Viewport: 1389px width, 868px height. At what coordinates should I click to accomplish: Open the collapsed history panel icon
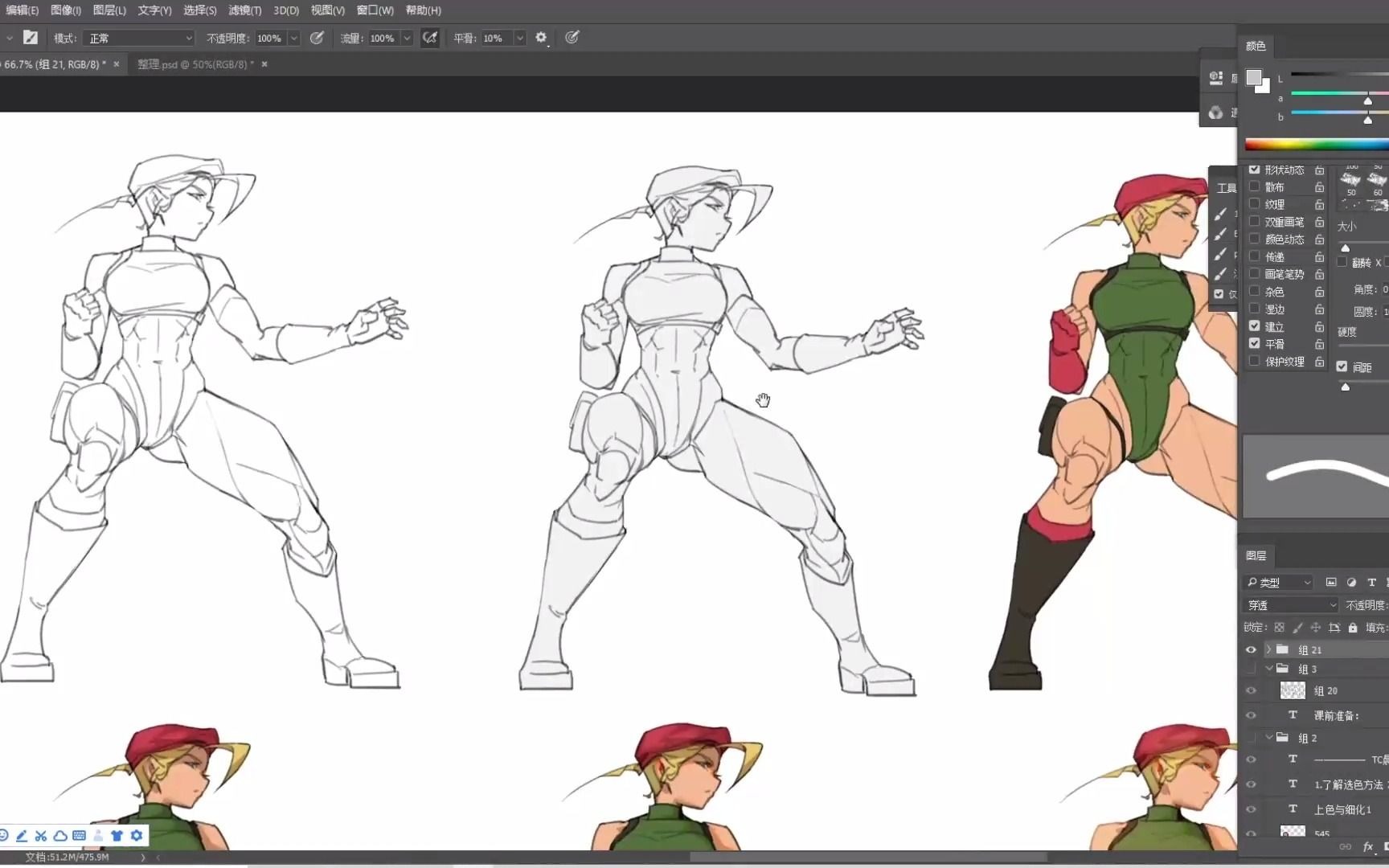tap(1216, 78)
